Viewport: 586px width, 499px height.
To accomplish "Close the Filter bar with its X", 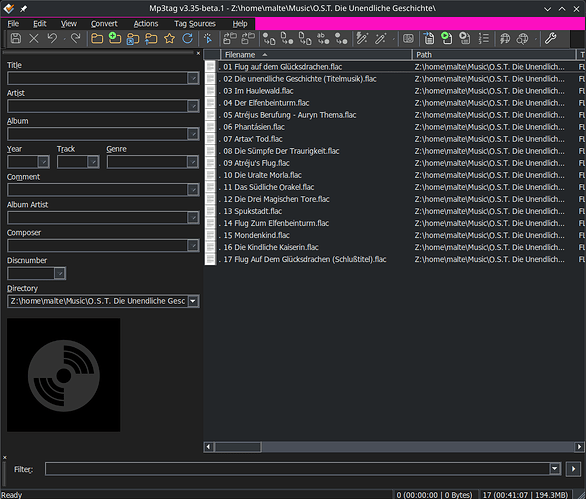I will pos(4,457).
